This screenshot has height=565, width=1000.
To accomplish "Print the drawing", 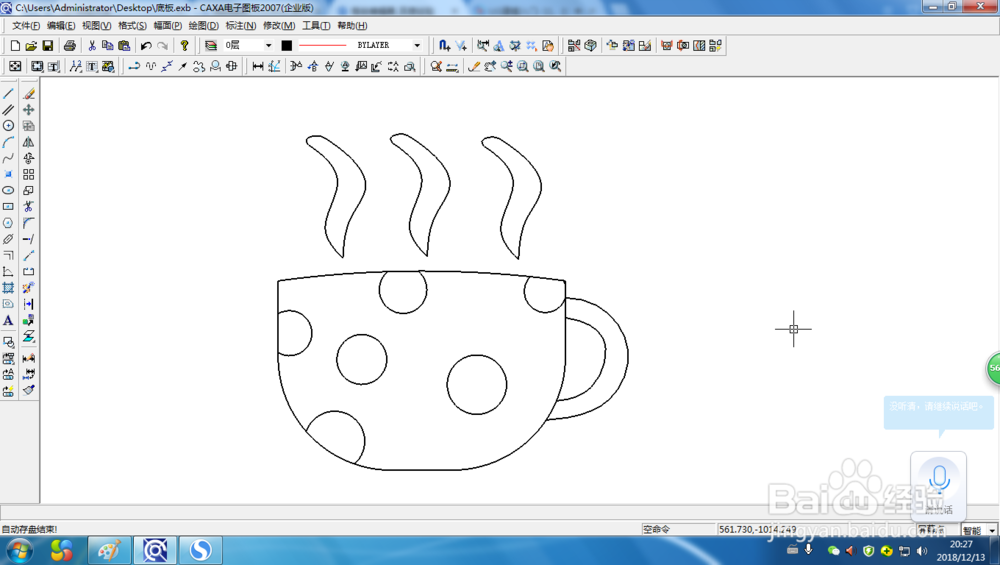I will click(x=70, y=45).
